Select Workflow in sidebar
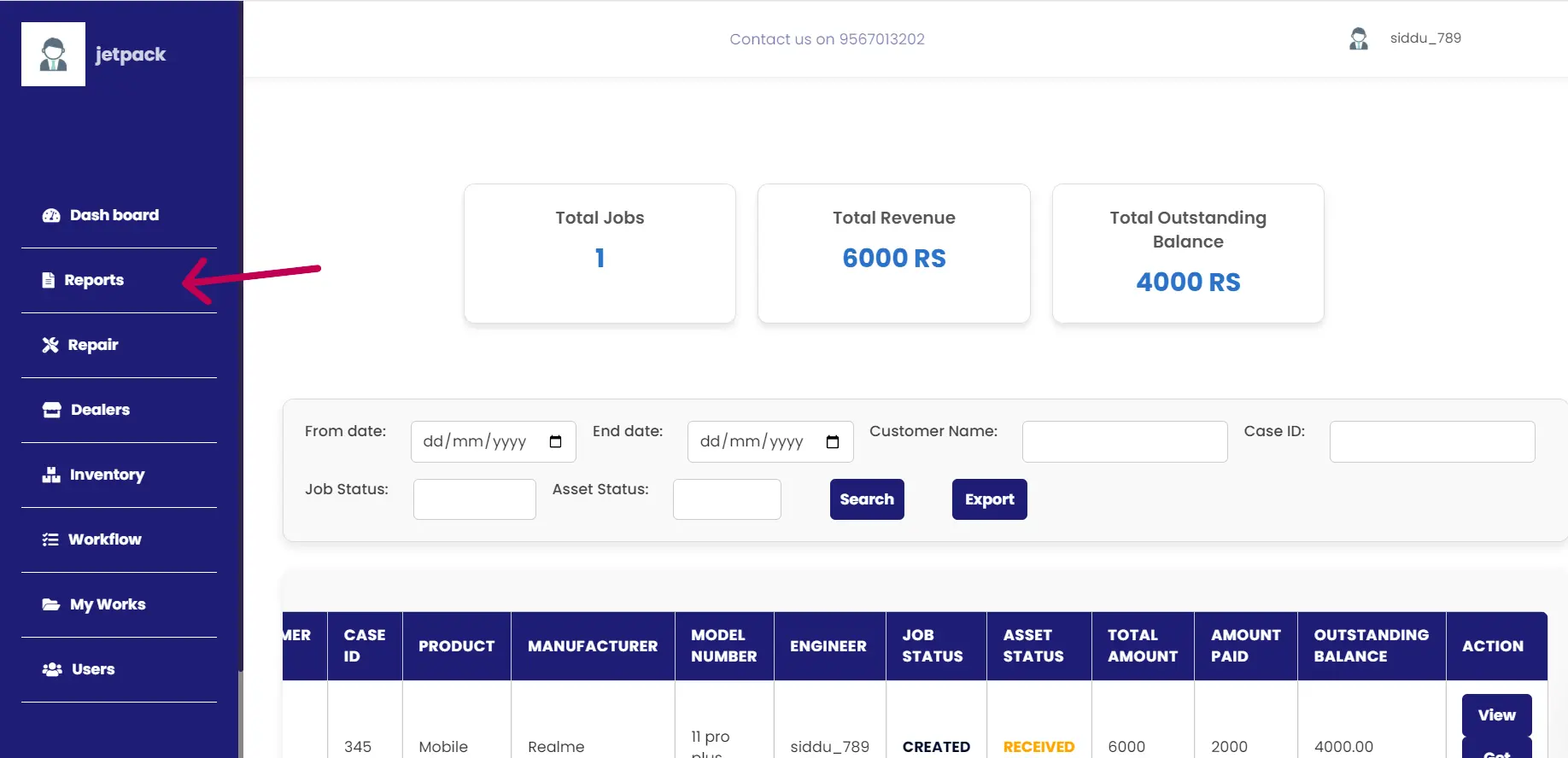1568x758 pixels. click(119, 539)
